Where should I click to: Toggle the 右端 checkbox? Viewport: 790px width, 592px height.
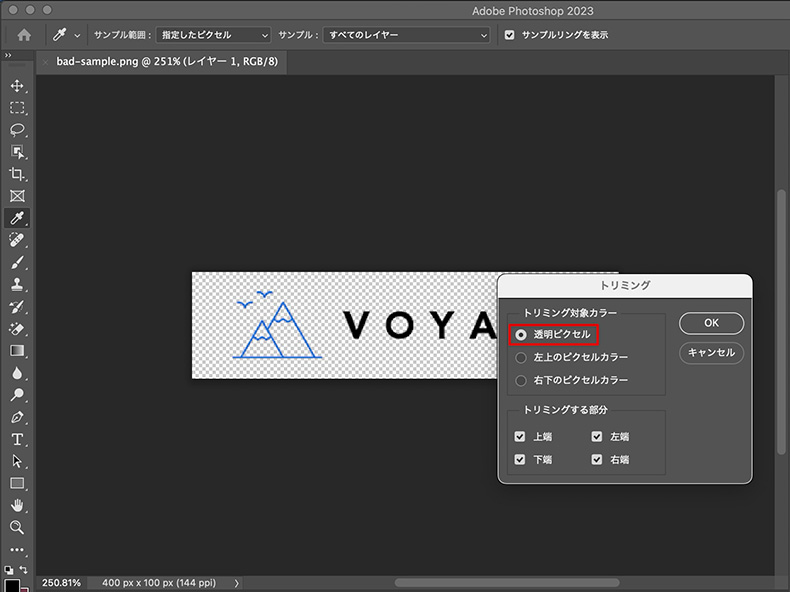pos(597,460)
